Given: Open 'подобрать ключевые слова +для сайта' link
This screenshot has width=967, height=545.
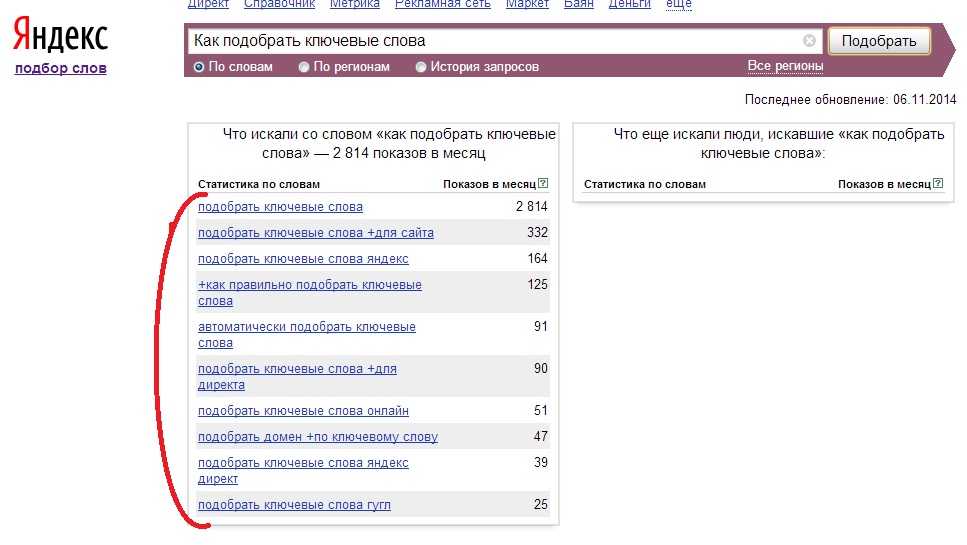Looking at the screenshot, I should tap(316, 232).
